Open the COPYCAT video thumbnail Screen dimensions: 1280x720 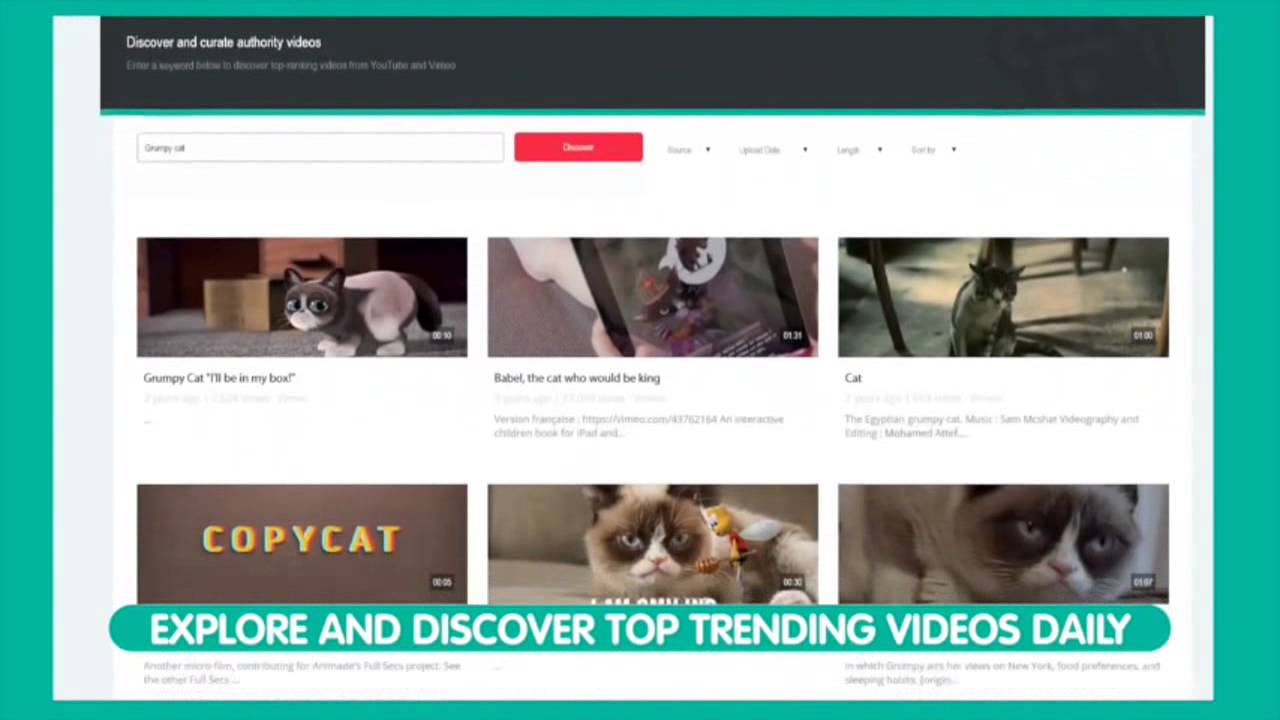click(302, 544)
